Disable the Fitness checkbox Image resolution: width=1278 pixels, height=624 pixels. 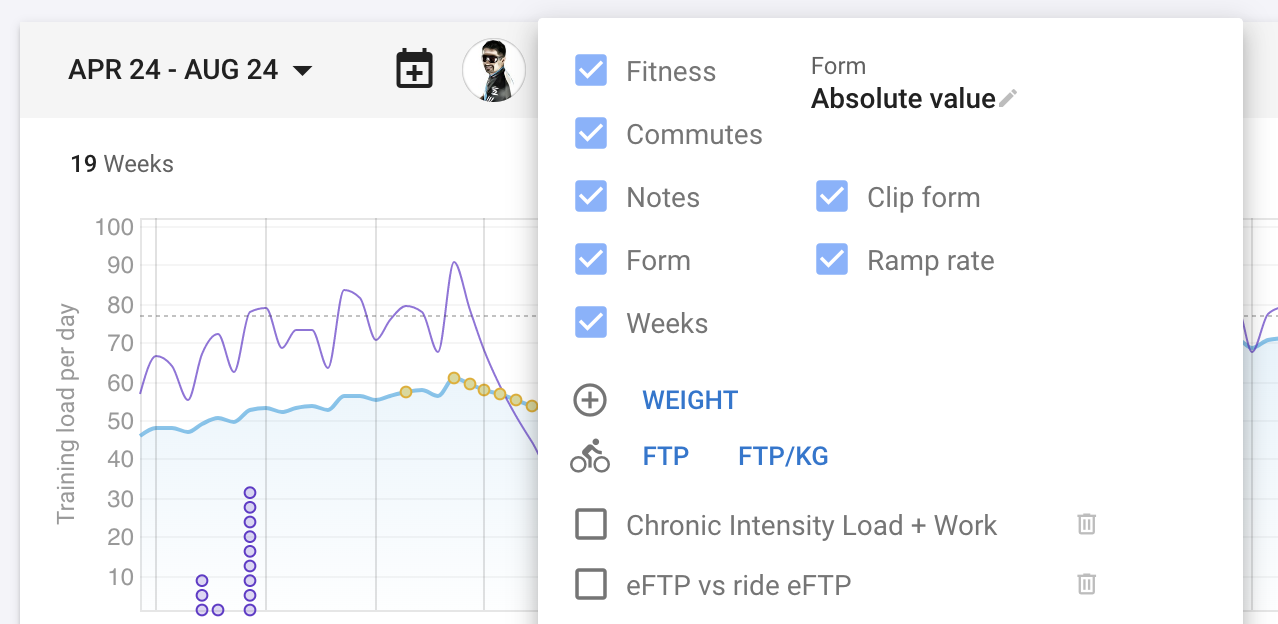pyautogui.click(x=591, y=70)
